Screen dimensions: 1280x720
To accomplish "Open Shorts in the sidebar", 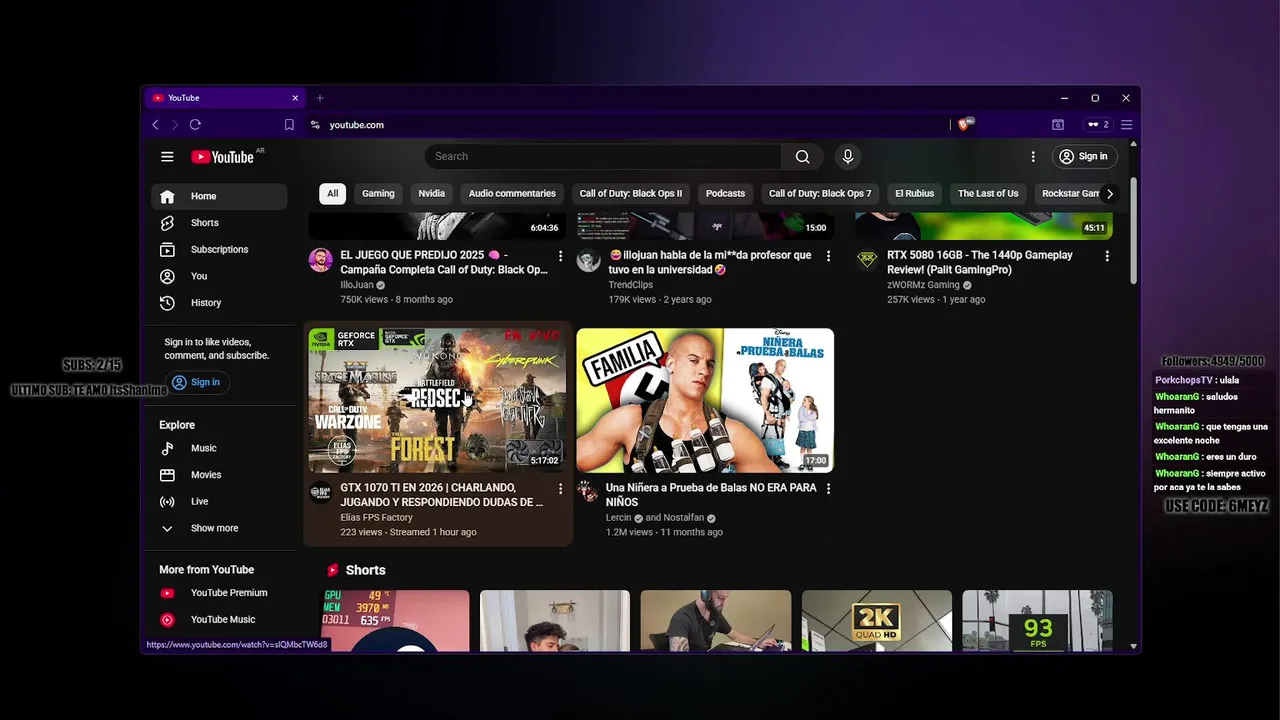I will coord(219,223).
